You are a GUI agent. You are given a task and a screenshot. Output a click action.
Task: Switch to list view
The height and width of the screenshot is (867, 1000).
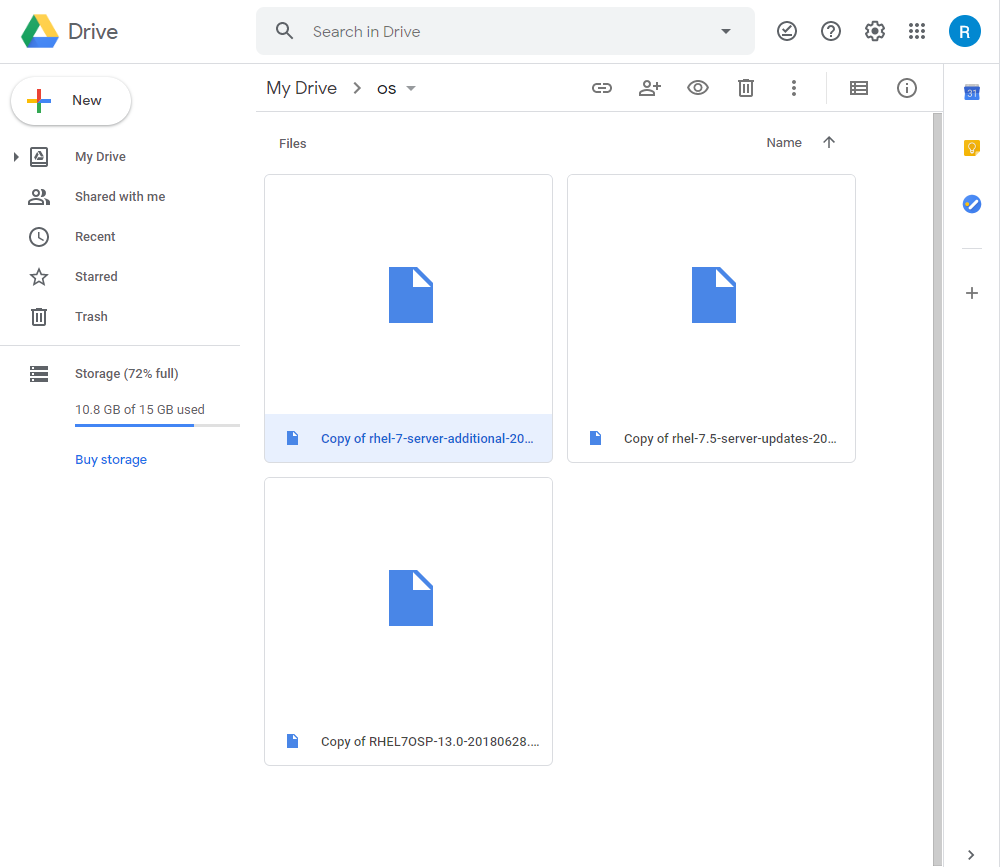(x=858, y=88)
